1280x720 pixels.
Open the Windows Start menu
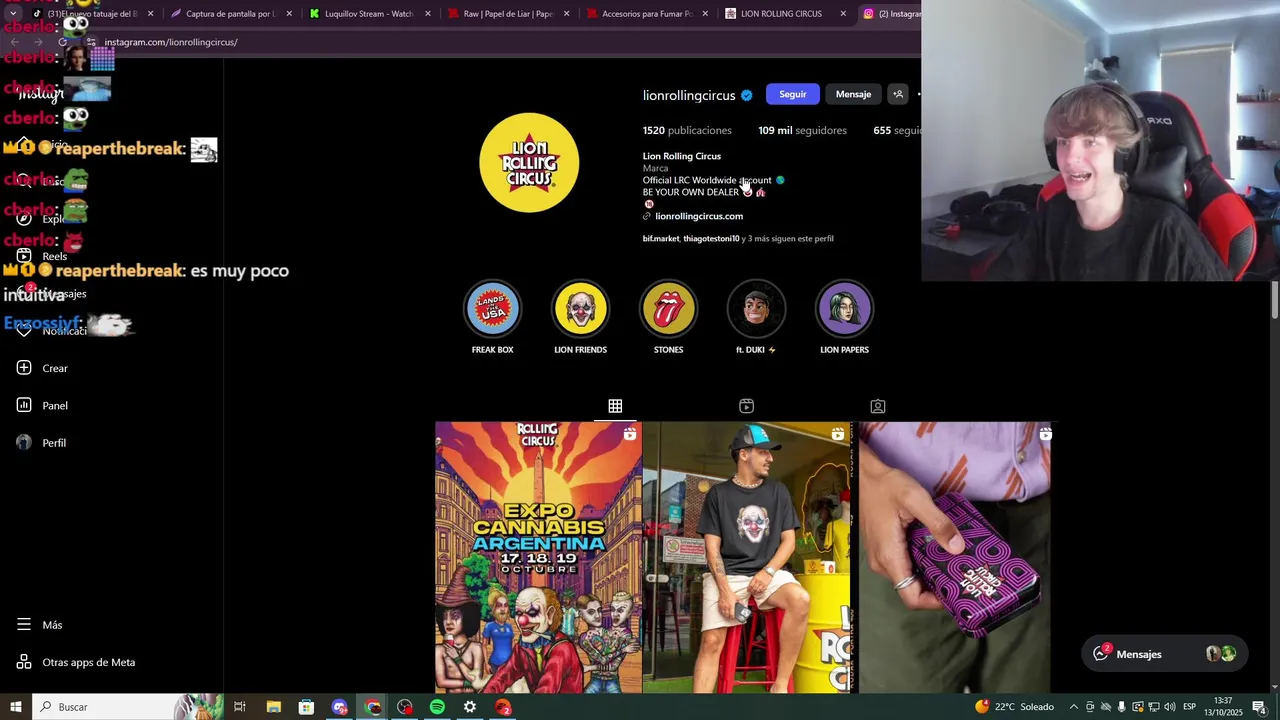[x=15, y=707]
